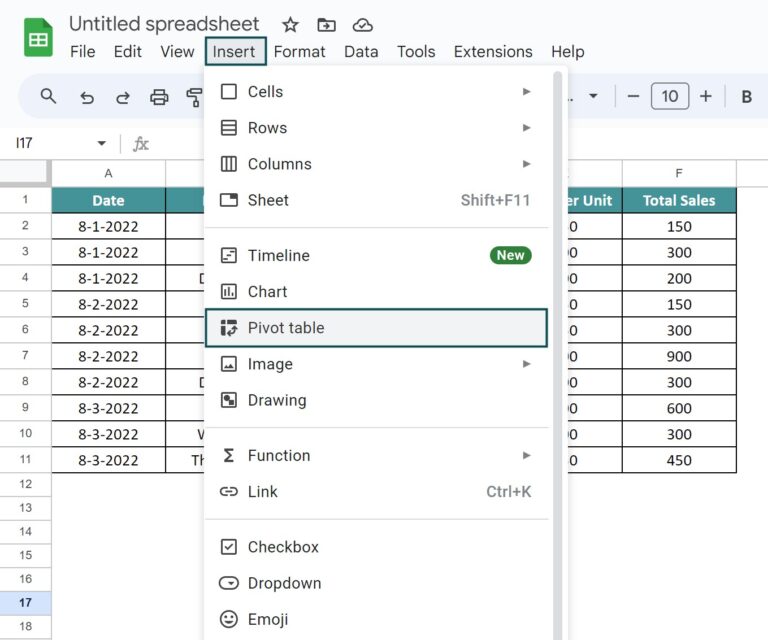Expand the Function submenu
Image resolution: width=768 pixels, height=640 pixels.
(x=376, y=456)
